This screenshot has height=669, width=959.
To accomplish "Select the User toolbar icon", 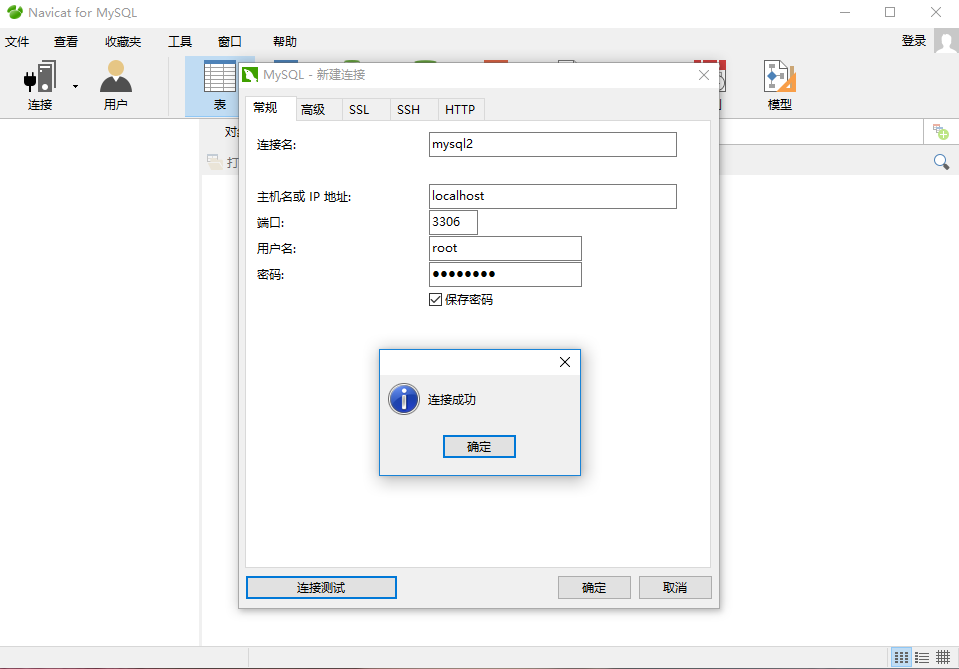I will (x=116, y=76).
